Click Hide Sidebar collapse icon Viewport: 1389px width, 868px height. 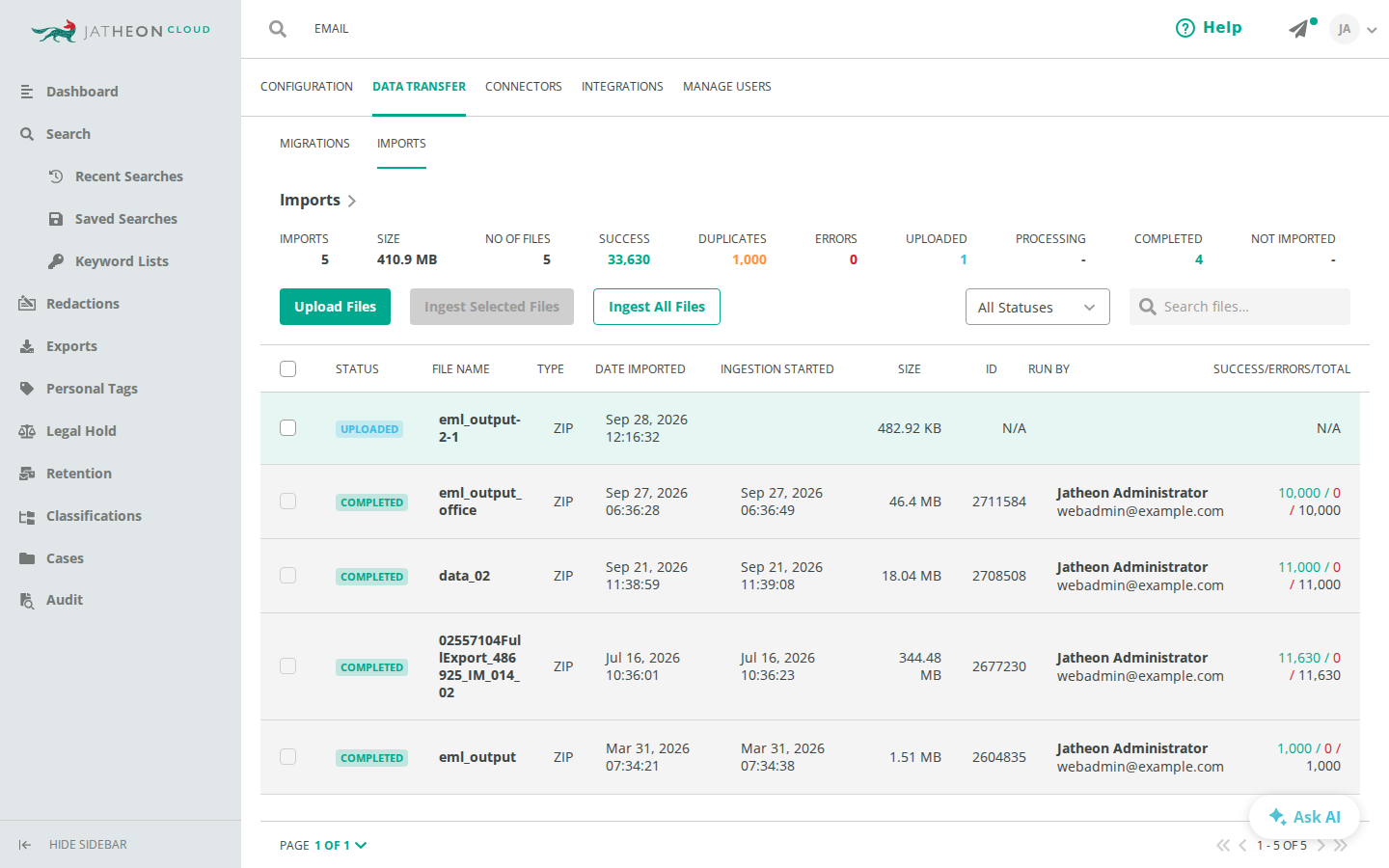pyautogui.click(x=25, y=845)
